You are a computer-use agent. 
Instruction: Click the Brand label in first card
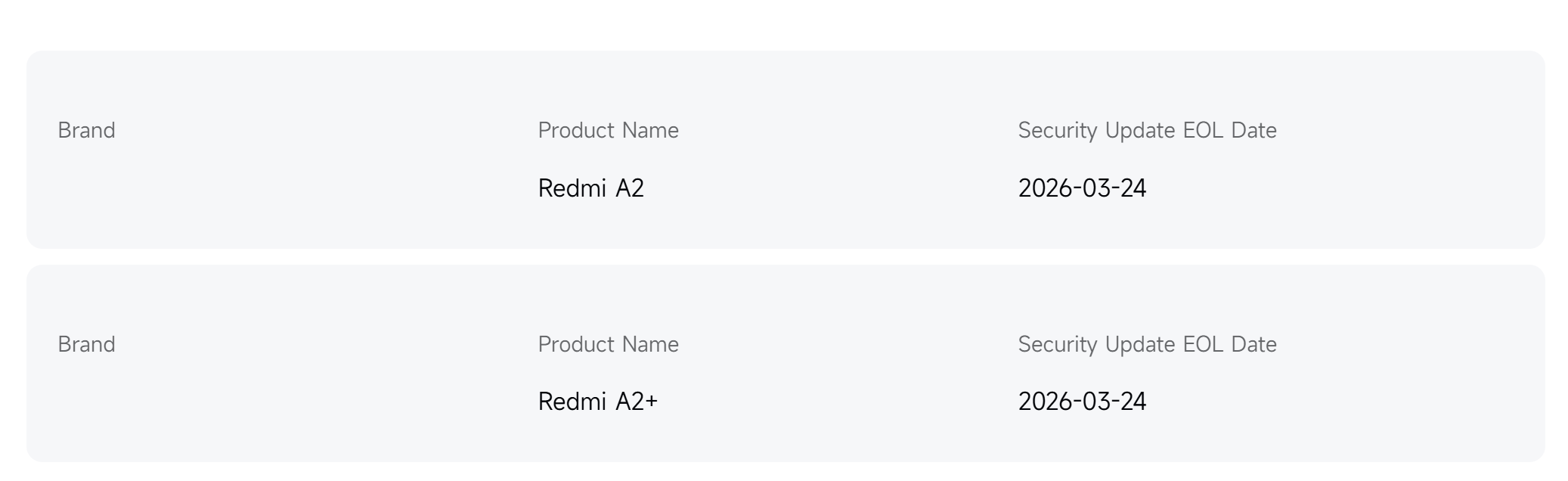[86, 131]
